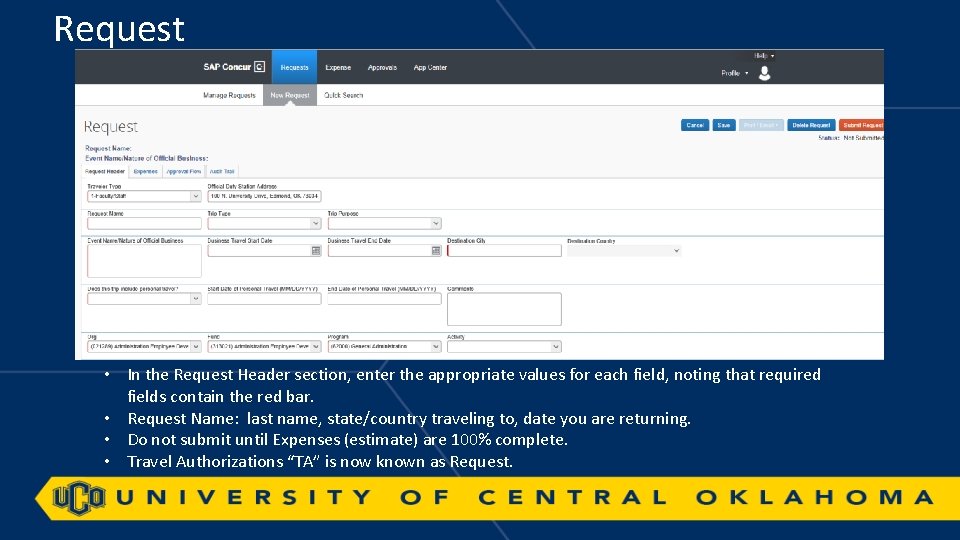Image resolution: width=960 pixels, height=540 pixels.
Task: Click the Cancel button
Action: point(694,125)
